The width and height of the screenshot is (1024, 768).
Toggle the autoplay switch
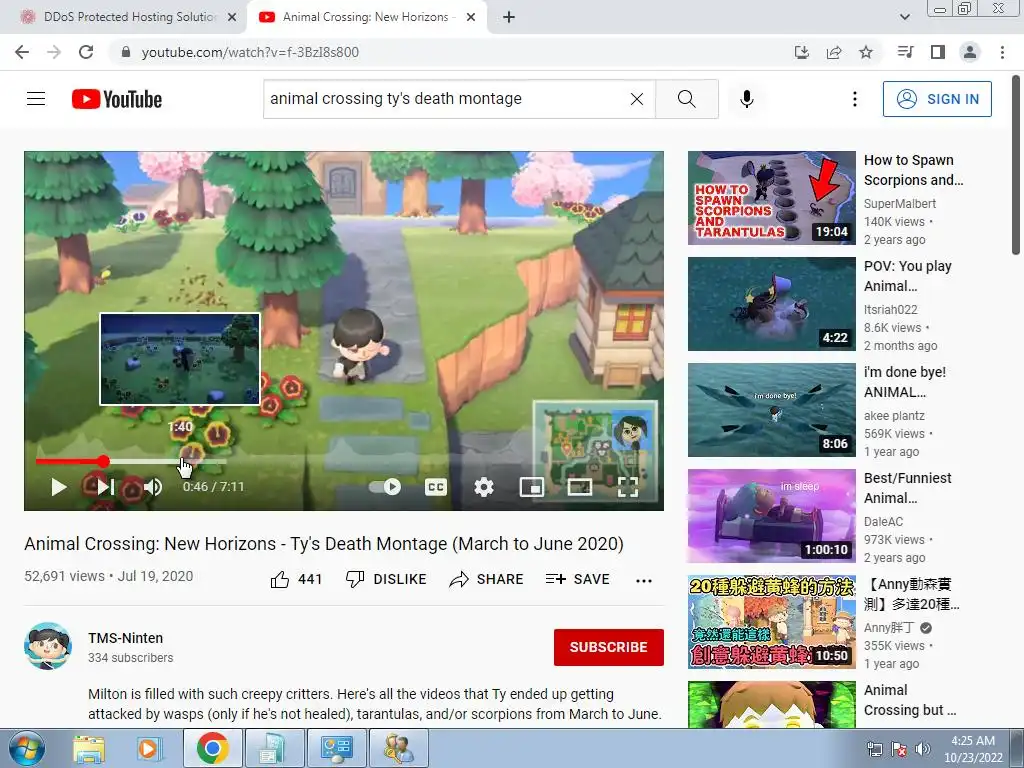coord(385,487)
